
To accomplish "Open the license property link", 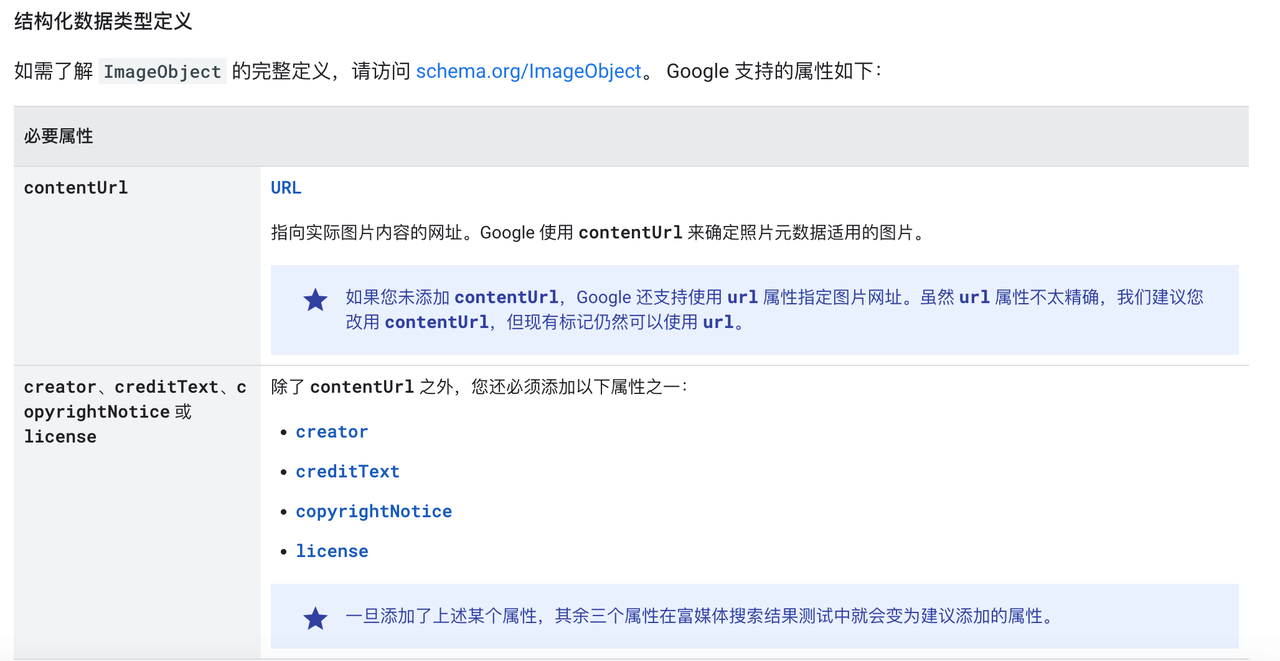I will pos(332,552).
